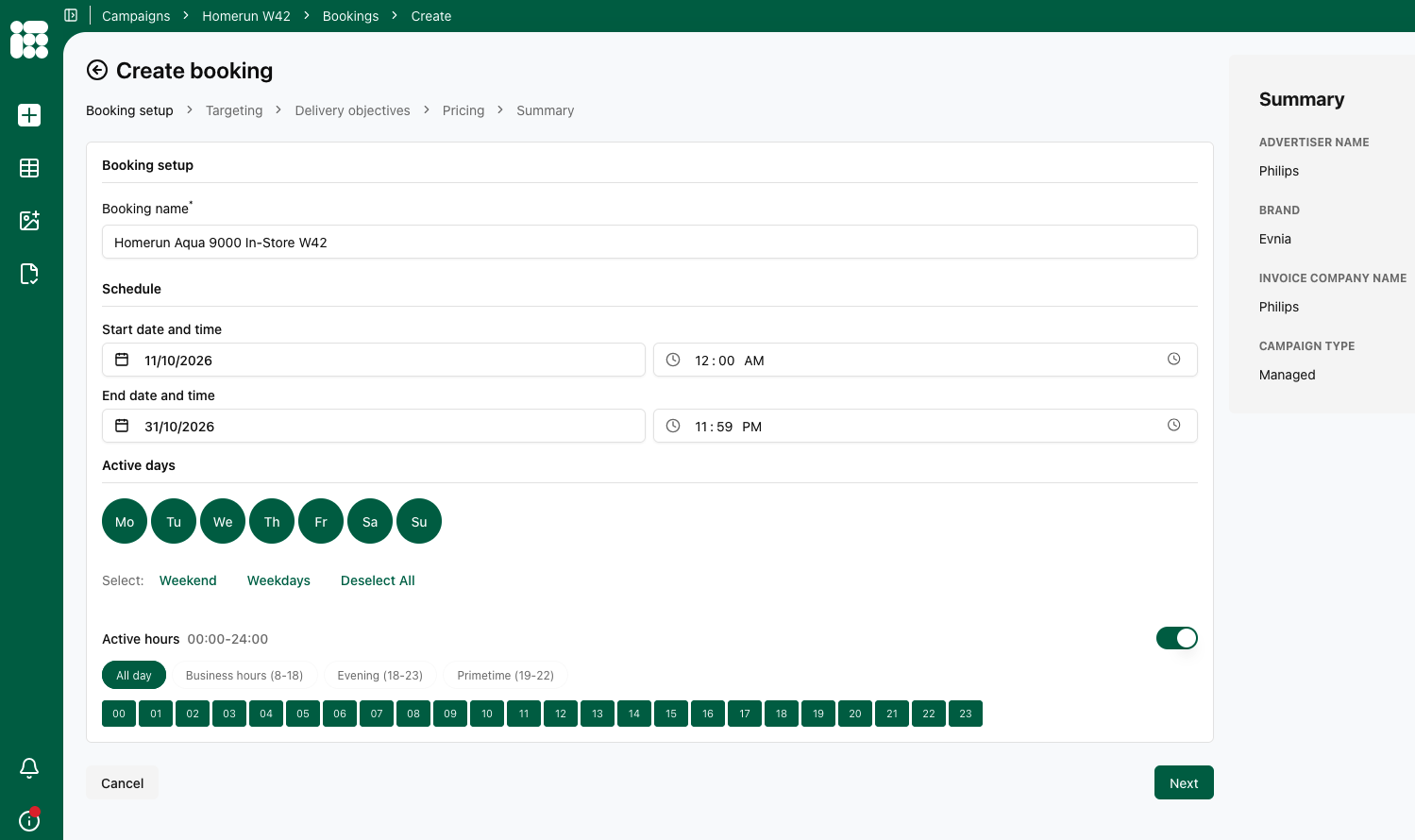
Task: Go to the Summary step
Action: click(x=546, y=110)
